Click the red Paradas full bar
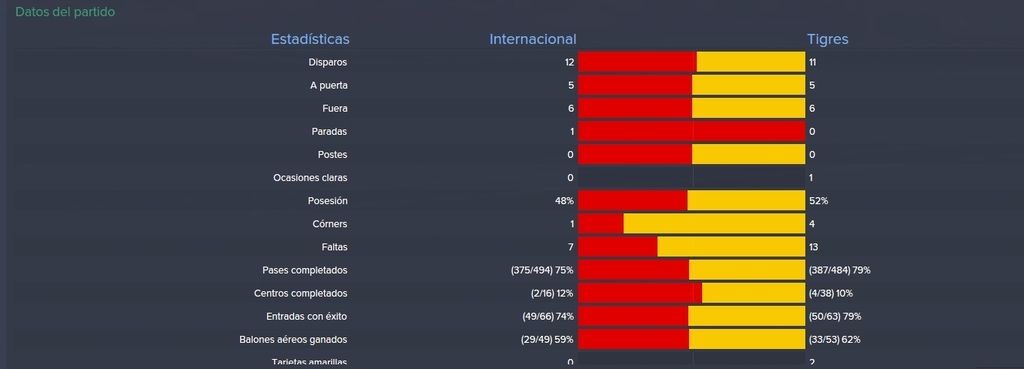The image size is (1024, 369). (x=692, y=131)
